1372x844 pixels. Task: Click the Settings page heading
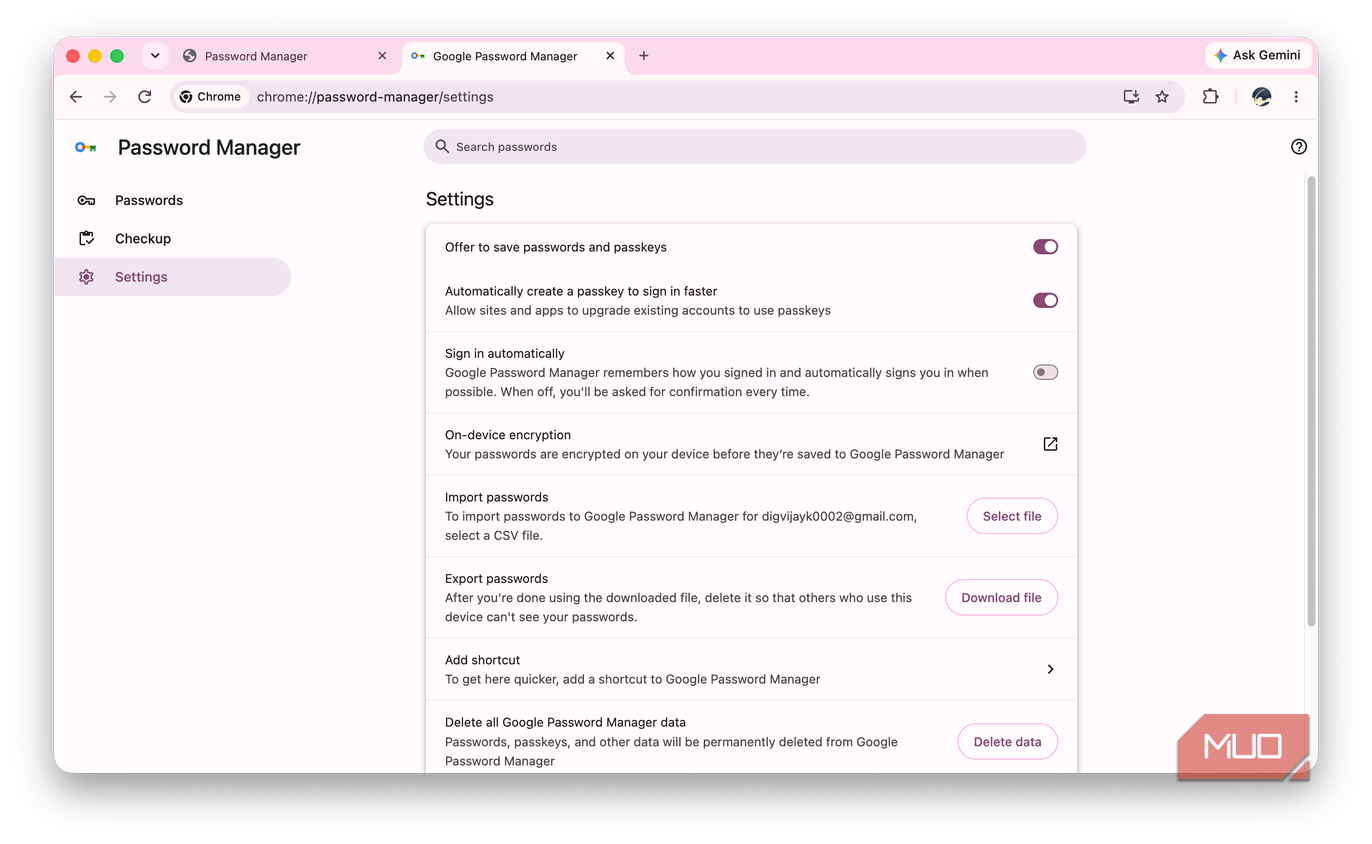pos(460,199)
